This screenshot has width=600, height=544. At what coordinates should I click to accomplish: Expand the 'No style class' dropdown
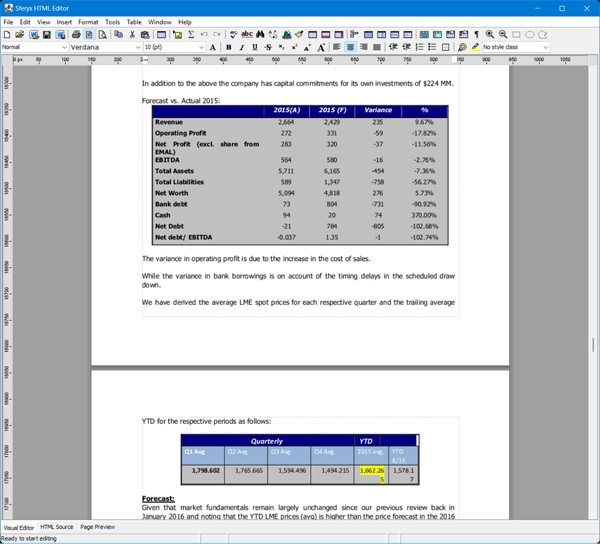pyautogui.click(x=545, y=47)
